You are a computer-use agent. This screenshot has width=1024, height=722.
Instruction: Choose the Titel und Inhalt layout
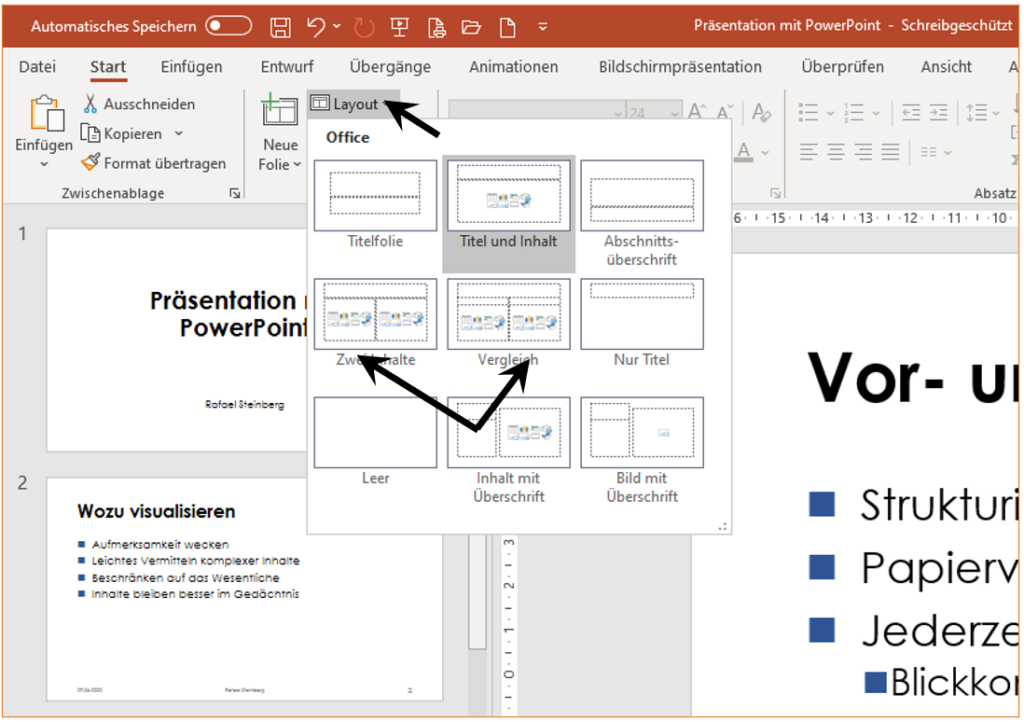(x=509, y=213)
